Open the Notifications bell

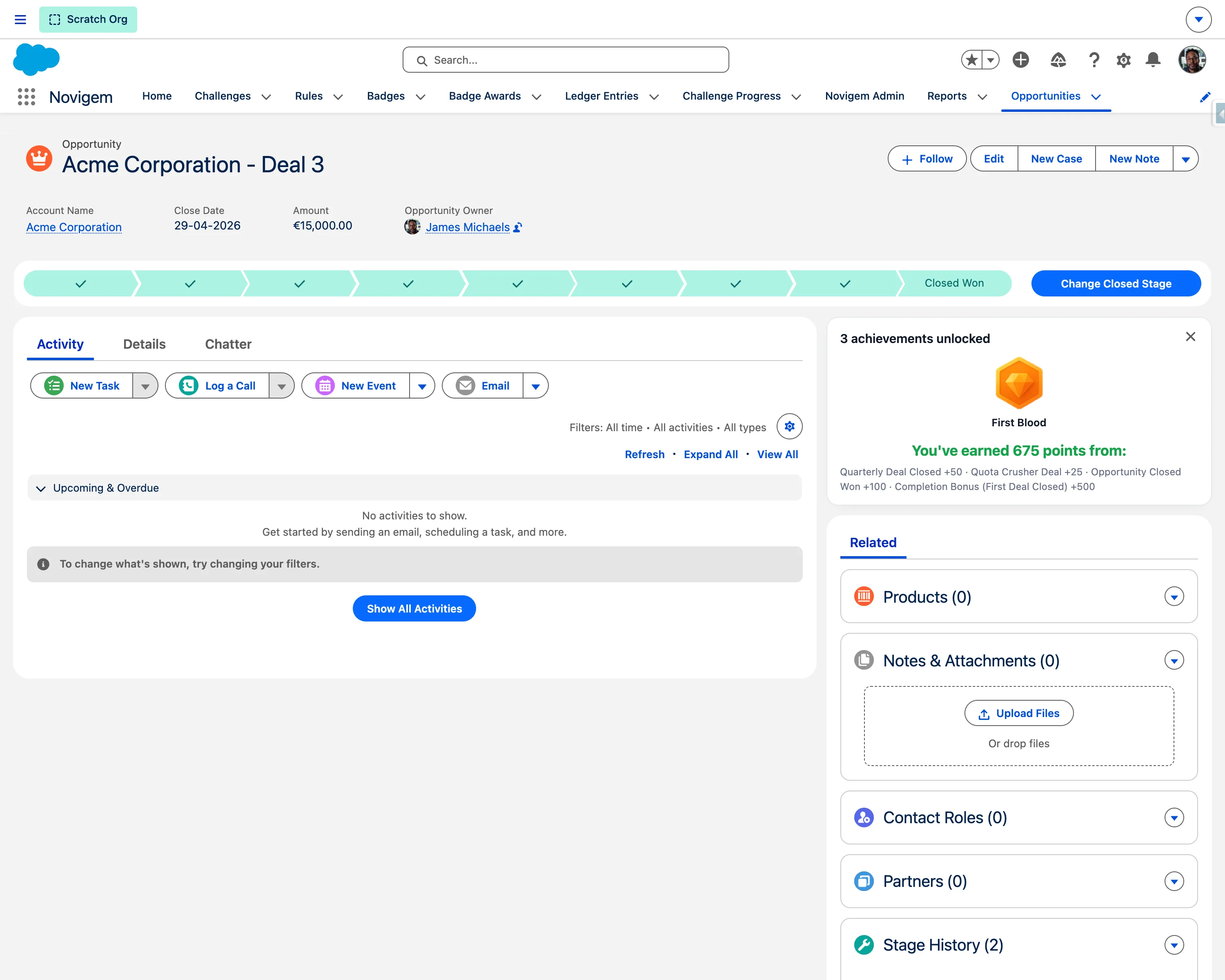coord(1153,60)
